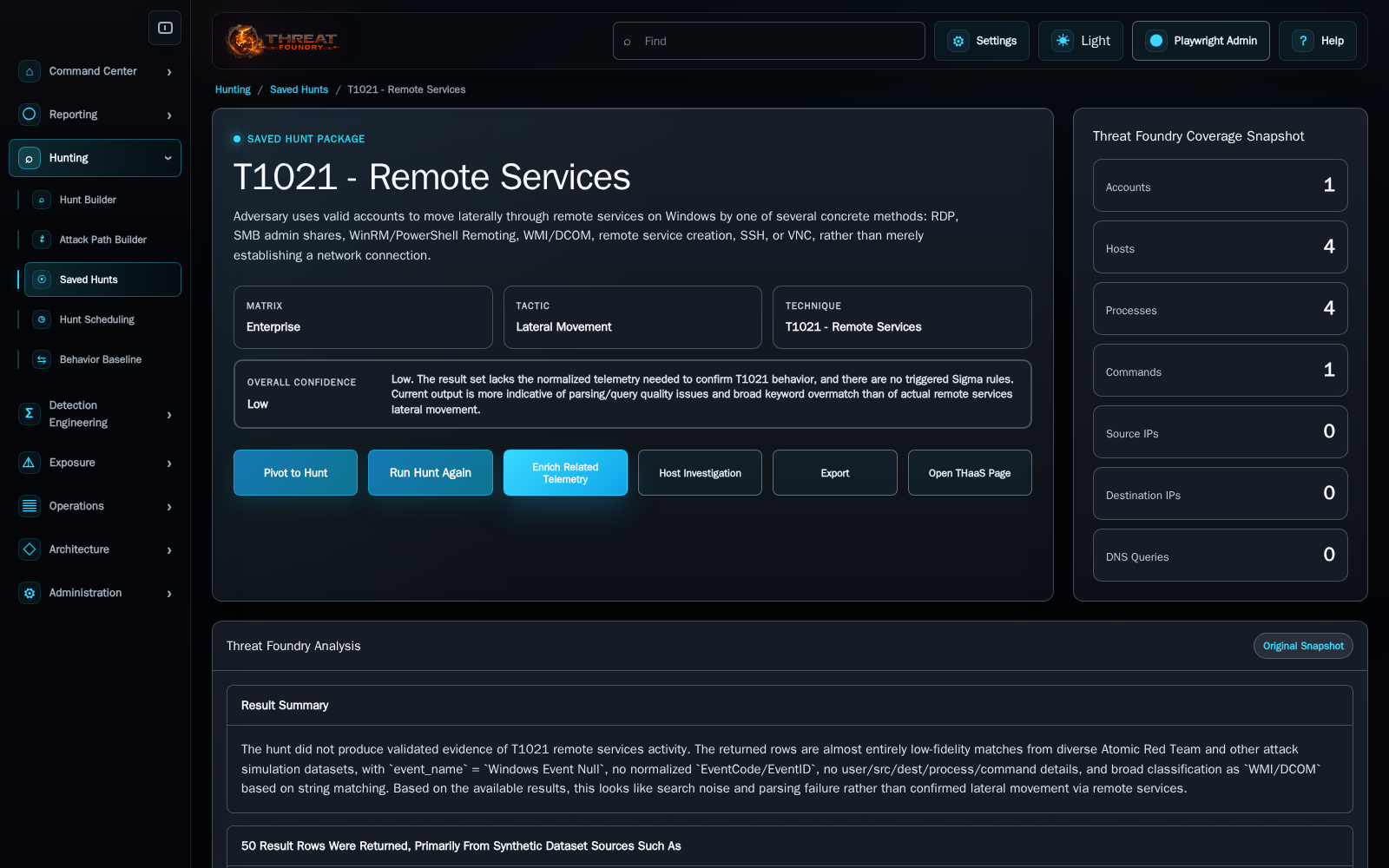Focus the Find search field
1389x868 pixels.
[x=768, y=41]
